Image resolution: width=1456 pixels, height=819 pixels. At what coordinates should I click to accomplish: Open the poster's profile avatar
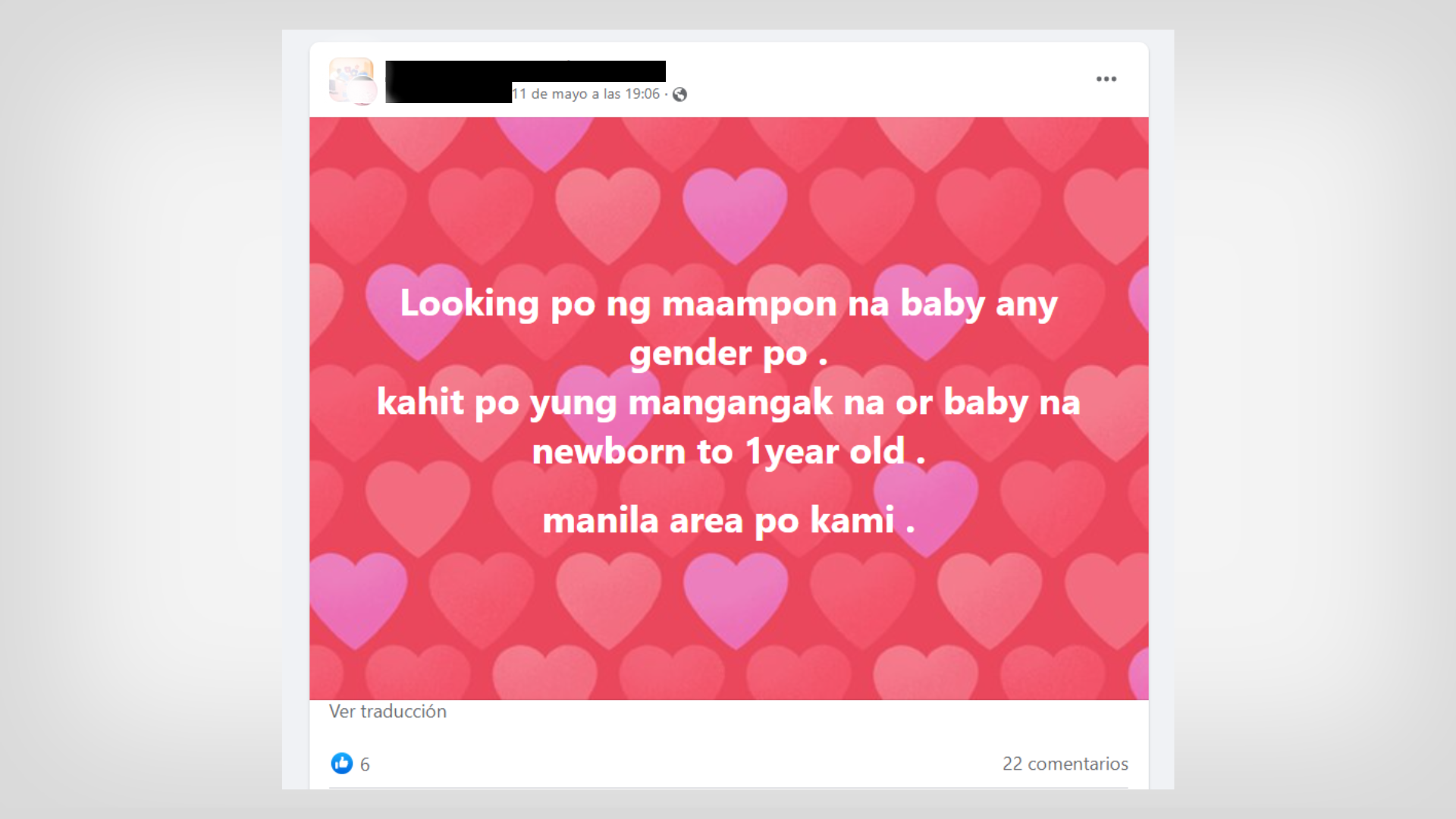(x=352, y=80)
